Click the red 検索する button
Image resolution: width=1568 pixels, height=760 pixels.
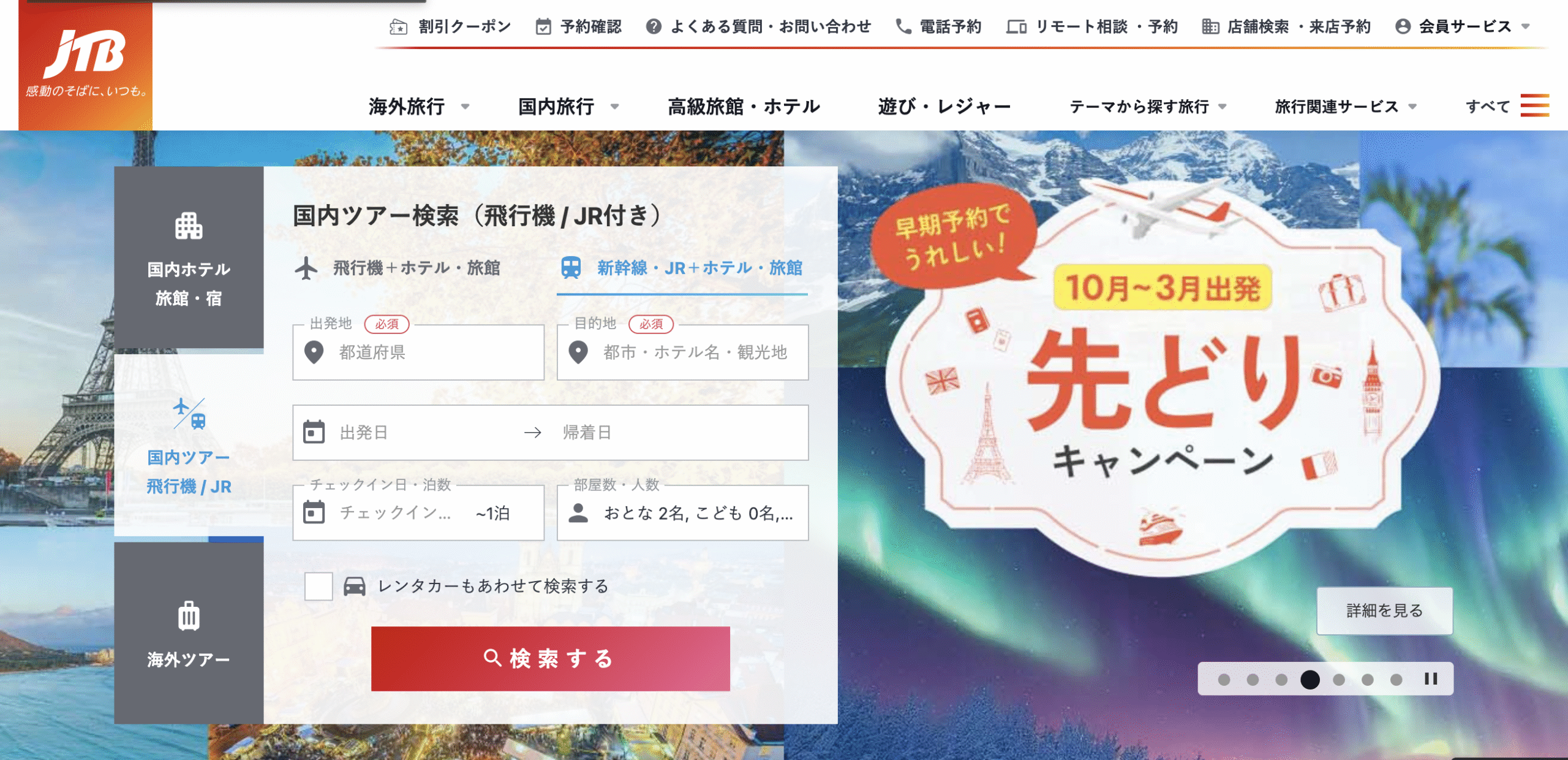coord(550,659)
